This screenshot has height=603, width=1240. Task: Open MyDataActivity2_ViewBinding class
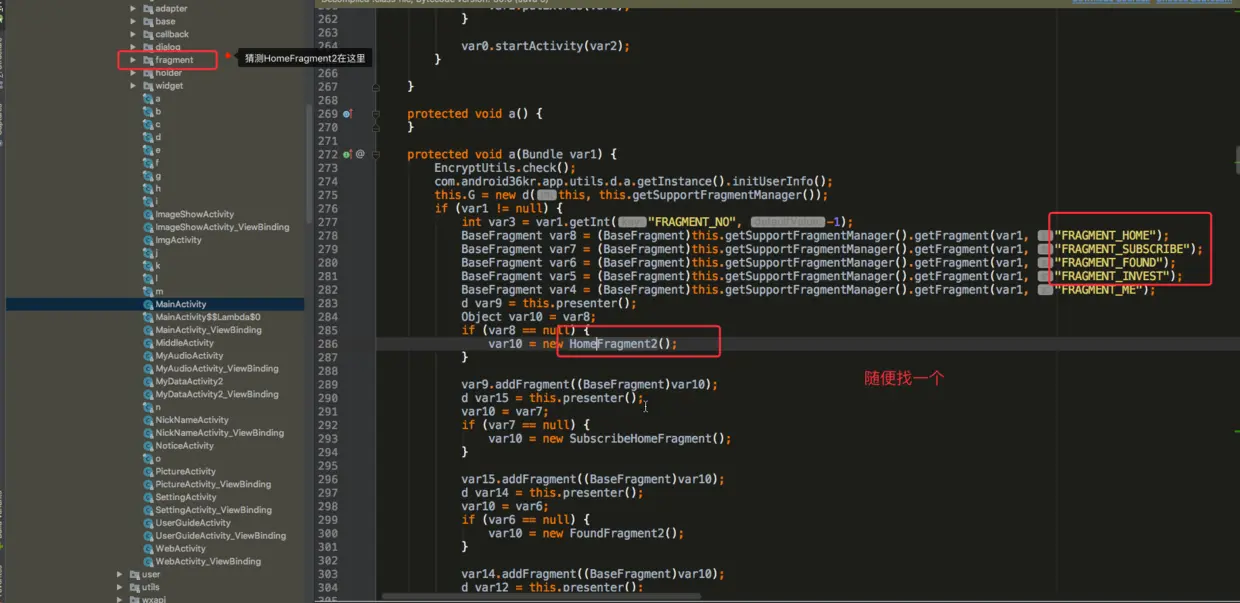[217, 395]
